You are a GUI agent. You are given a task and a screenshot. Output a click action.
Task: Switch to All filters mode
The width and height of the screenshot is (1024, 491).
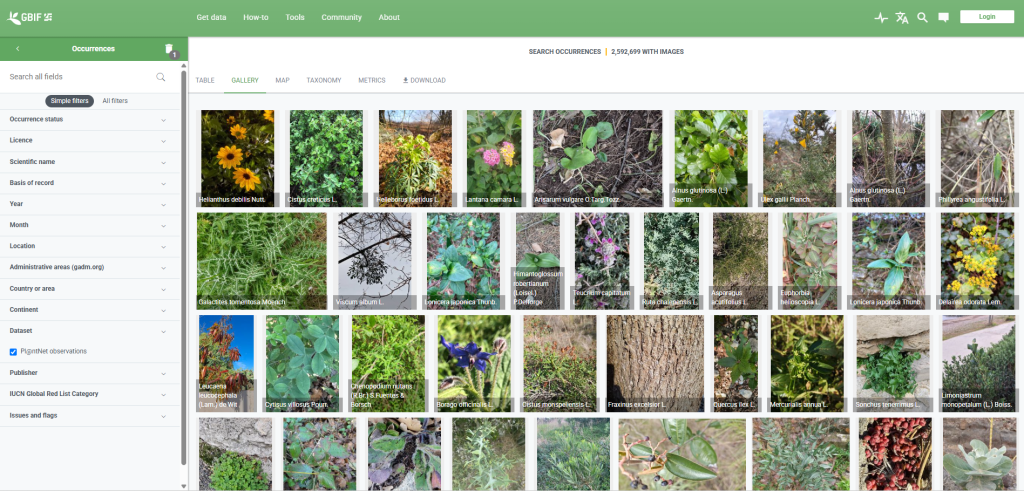pos(115,101)
